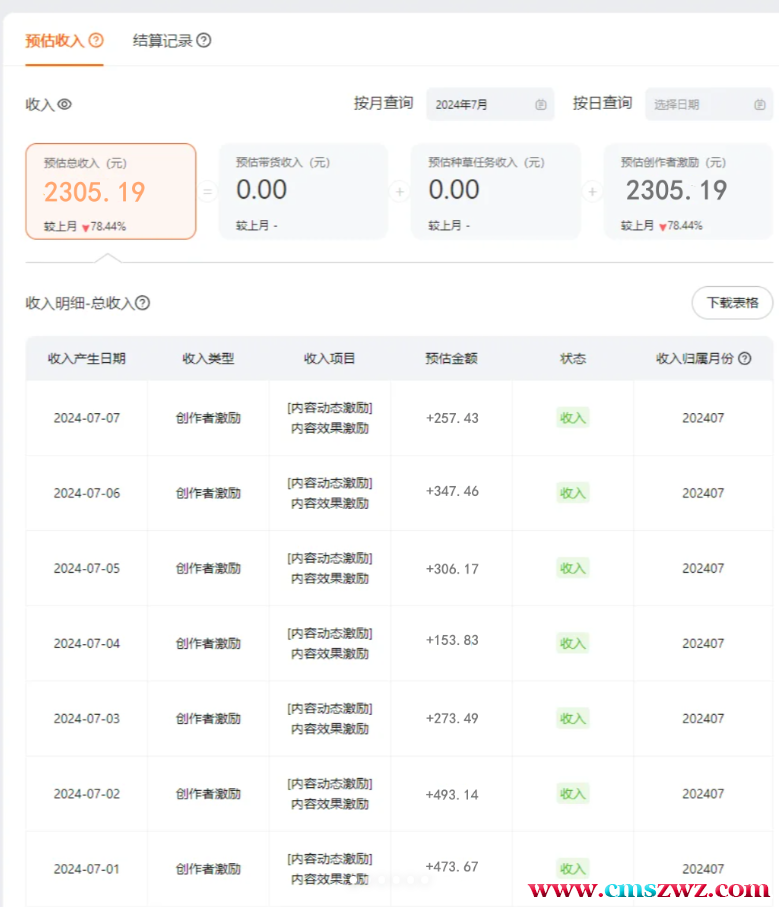Viewport: 779px width, 907px height.
Task: Select the 预估种草任务收入 card
Action: tap(495, 191)
